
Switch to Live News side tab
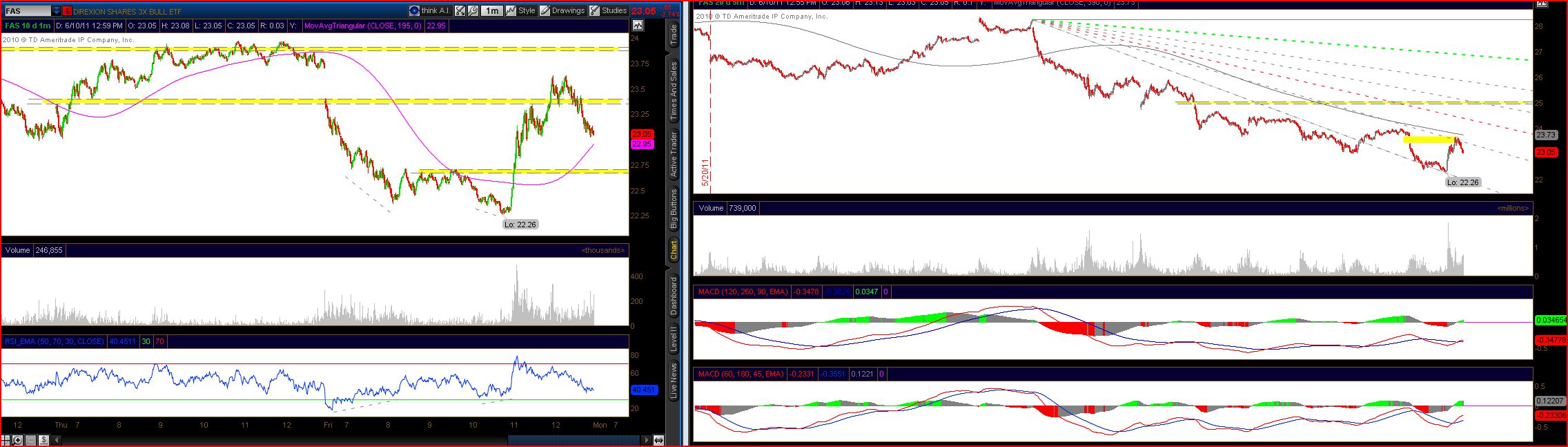pyautogui.click(x=674, y=381)
